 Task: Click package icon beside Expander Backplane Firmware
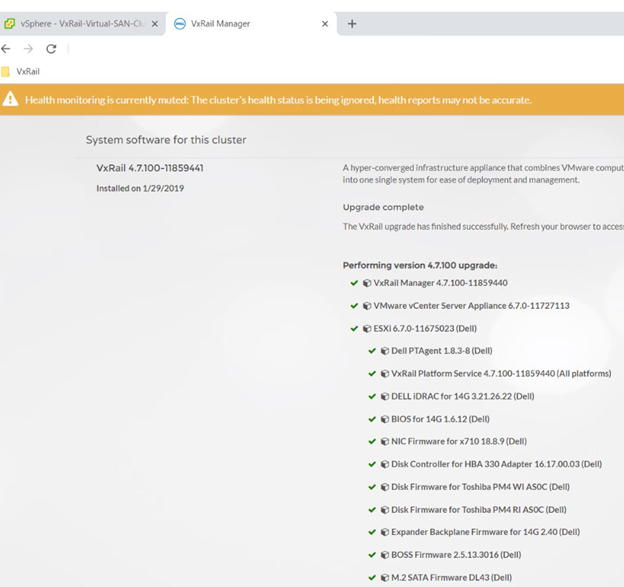pyautogui.click(x=385, y=532)
